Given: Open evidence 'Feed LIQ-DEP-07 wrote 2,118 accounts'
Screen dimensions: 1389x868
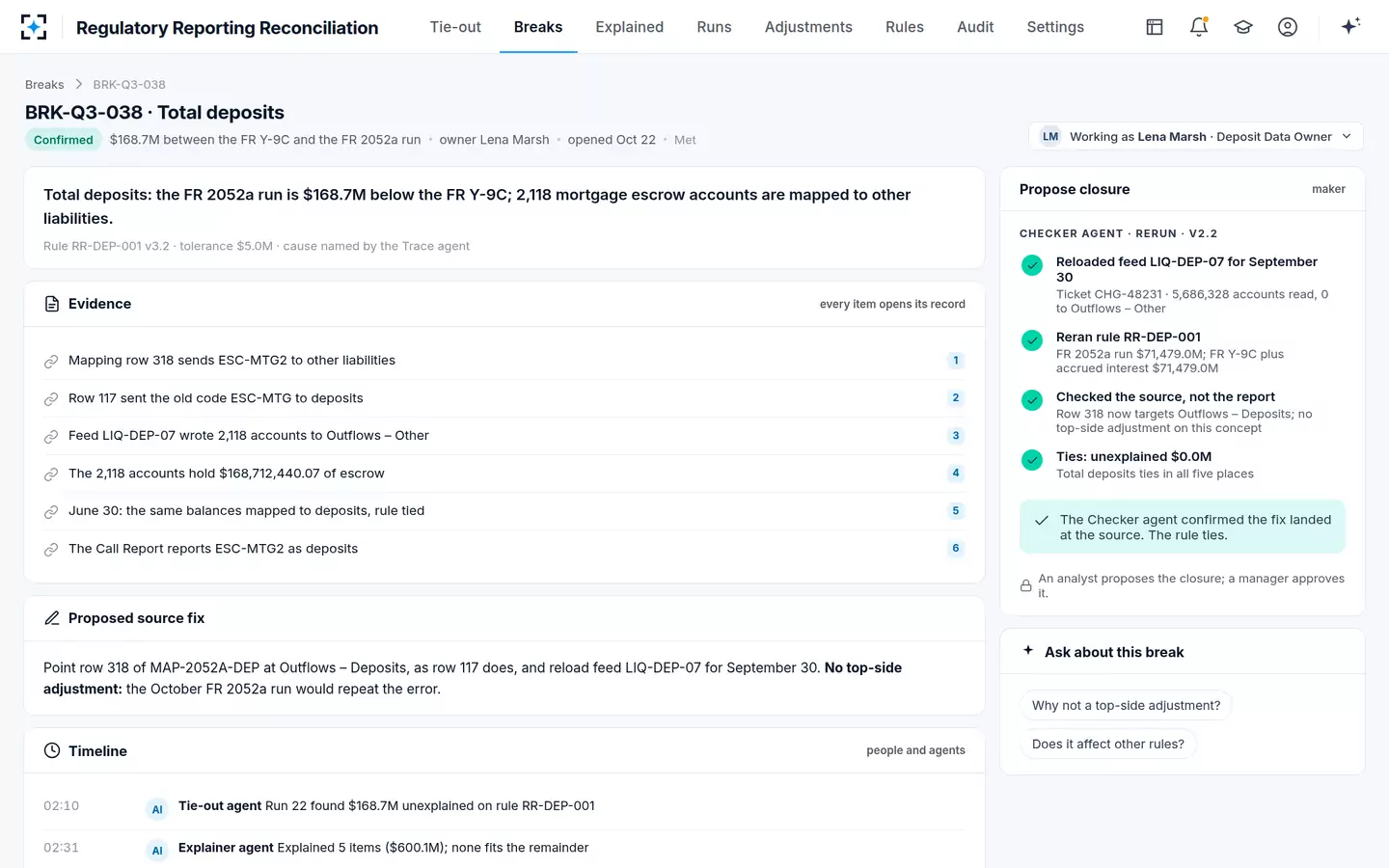Looking at the screenshot, I should pos(504,436).
